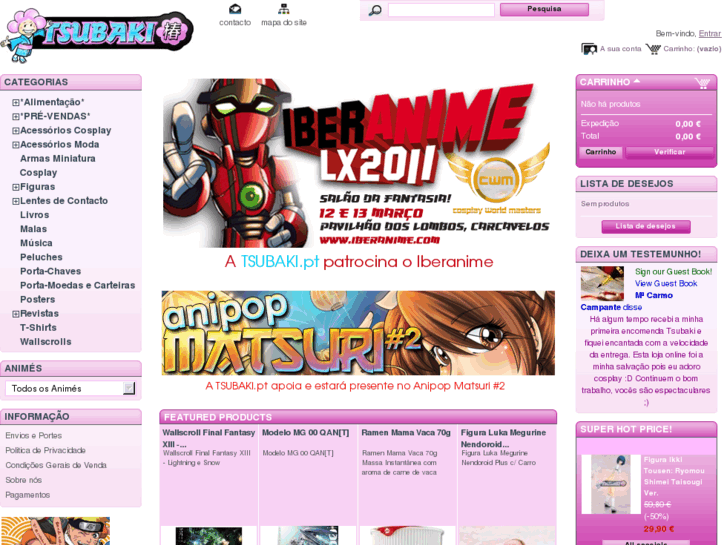Click the Tsubaki logo
The width and height of the screenshot is (727, 545).
coord(96,35)
